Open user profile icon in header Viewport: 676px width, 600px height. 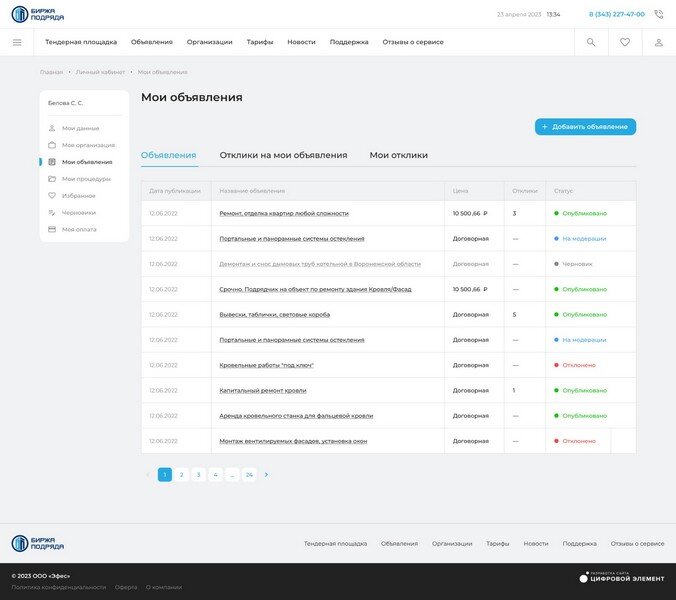[658, 42]
